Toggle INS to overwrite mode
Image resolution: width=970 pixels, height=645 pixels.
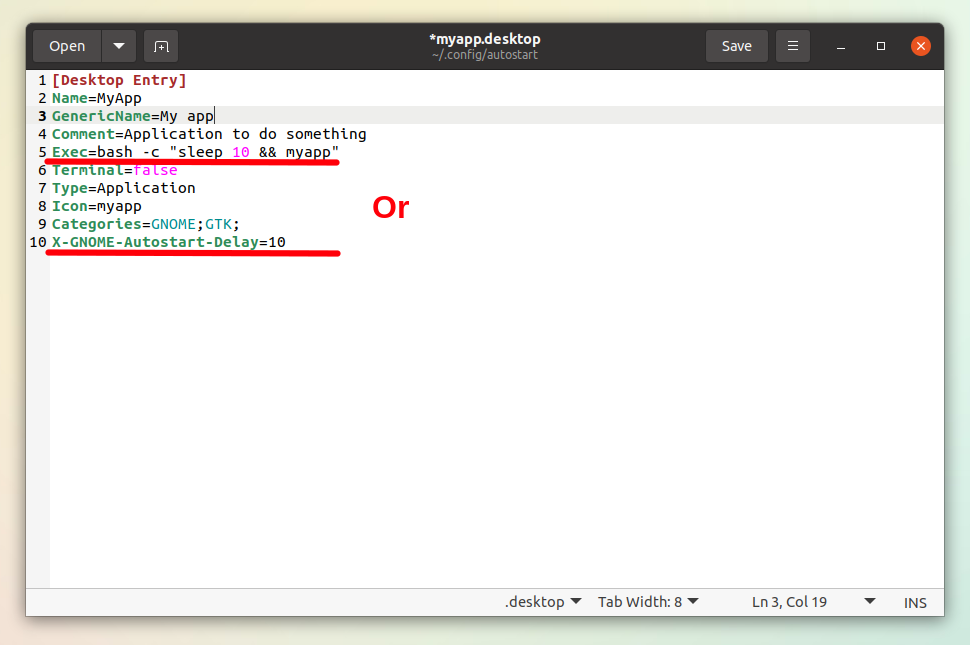tap(915, 601)
